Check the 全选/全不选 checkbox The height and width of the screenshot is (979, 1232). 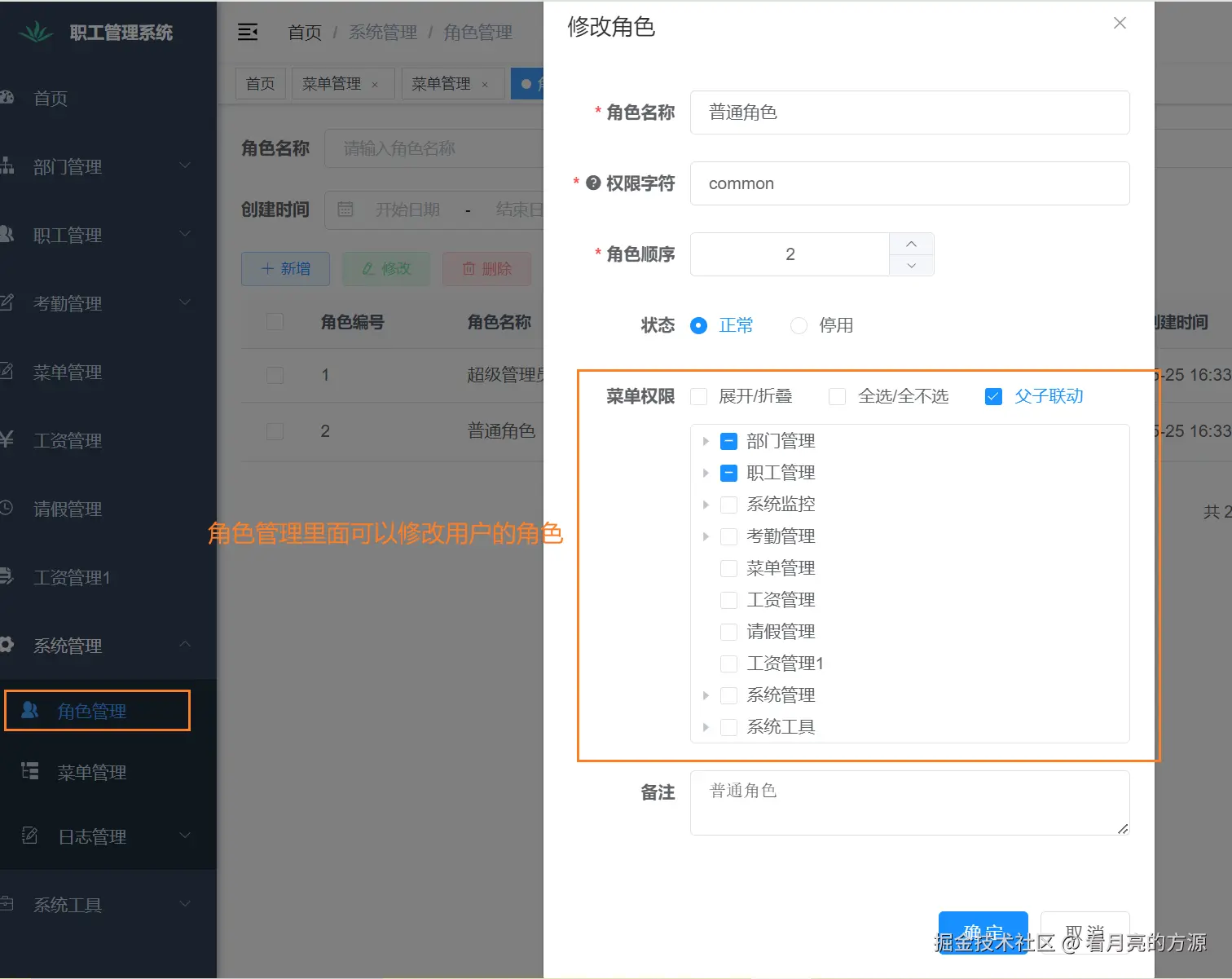(837, 396)
